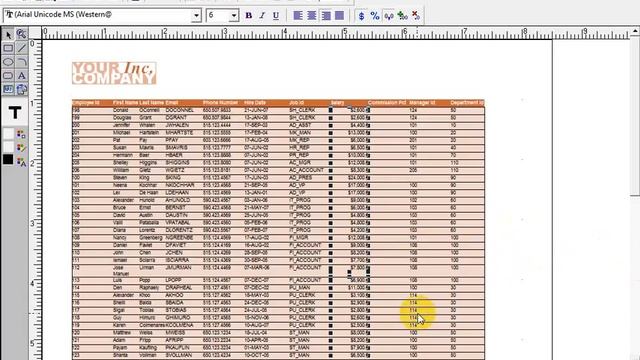Image resolution: width=640 pixels, height=360 pixels.
Task: Click the line color sample swatch
Action: pos(8,147)
